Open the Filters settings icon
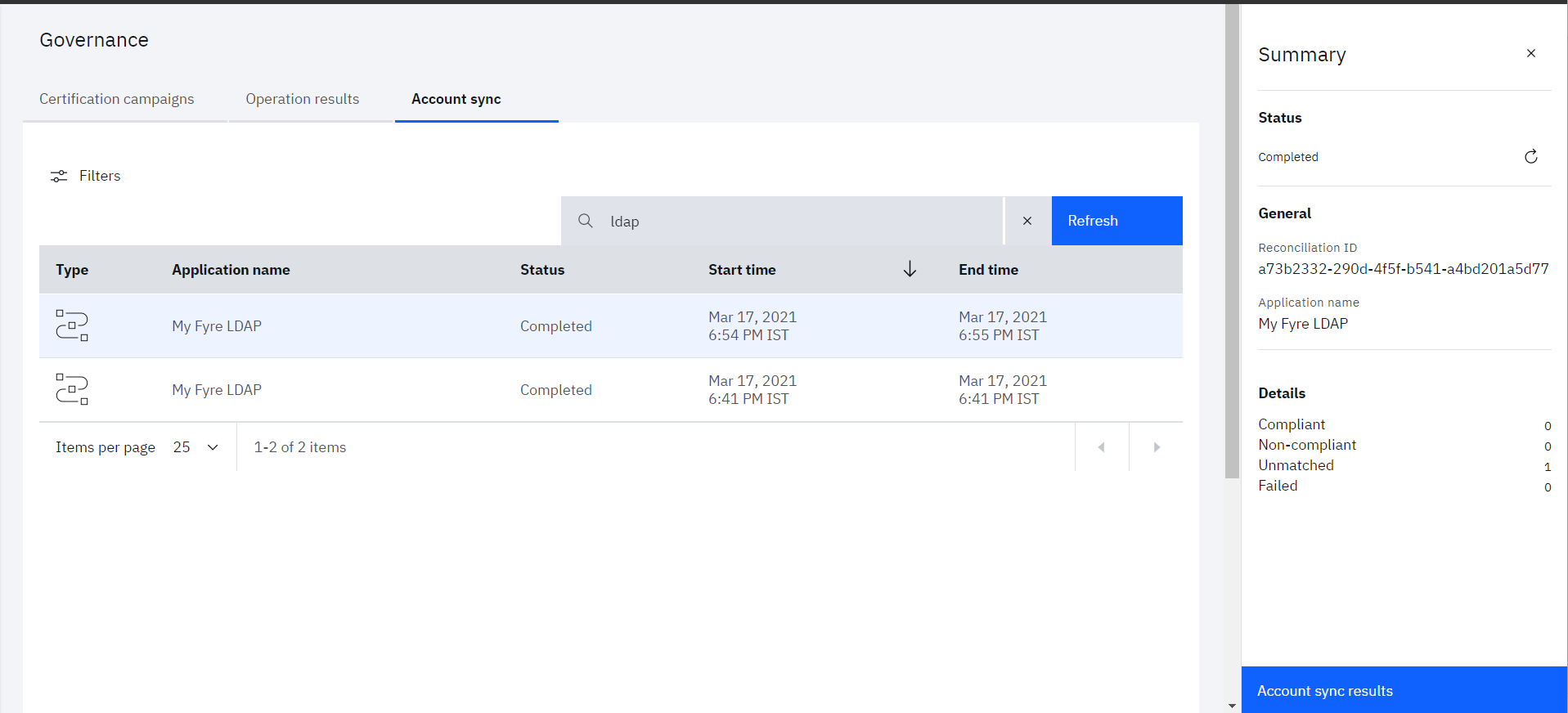Viewport: 1568px width, 713px height. 59,176
